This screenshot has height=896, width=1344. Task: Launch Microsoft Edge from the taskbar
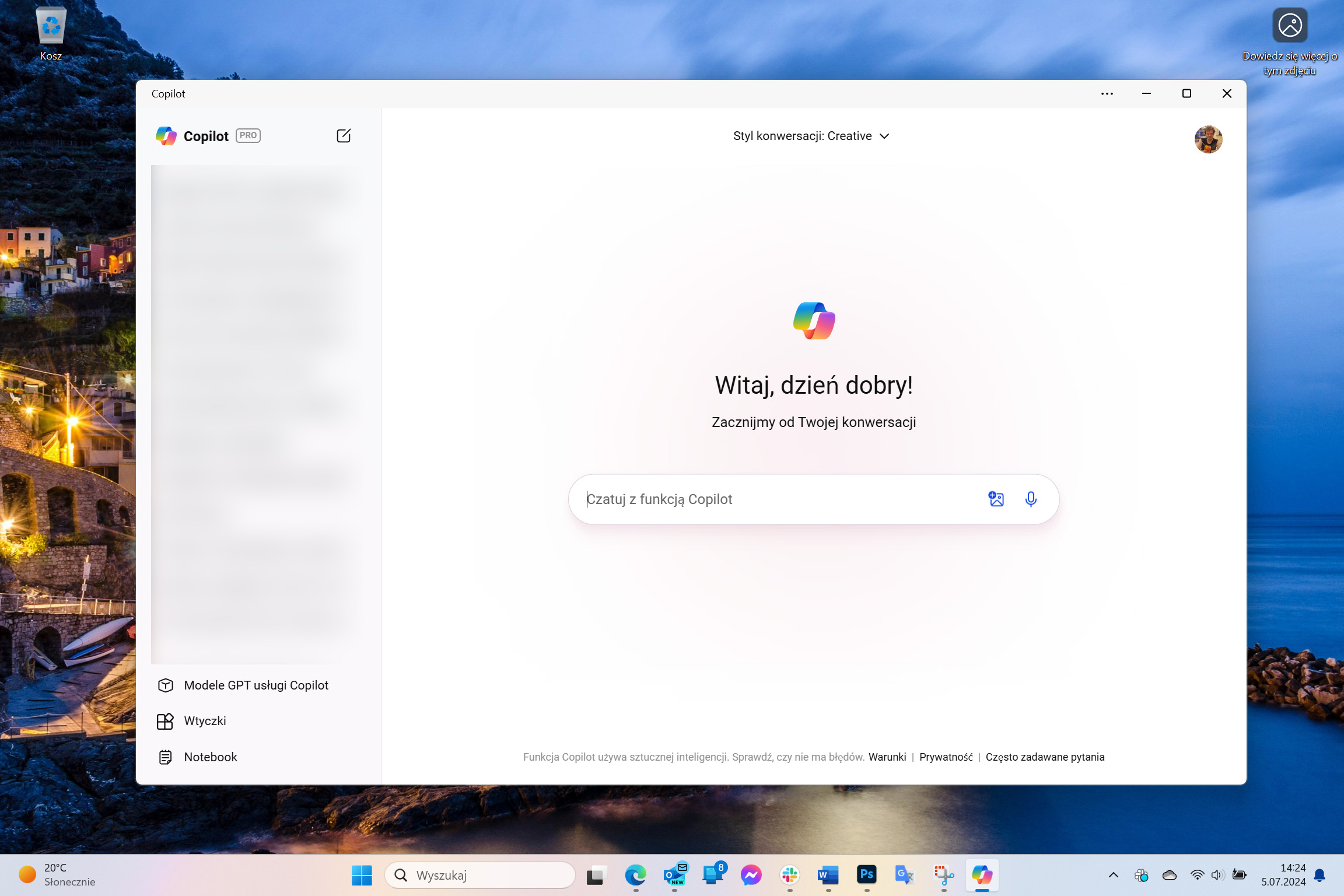(x=635, y=875)
